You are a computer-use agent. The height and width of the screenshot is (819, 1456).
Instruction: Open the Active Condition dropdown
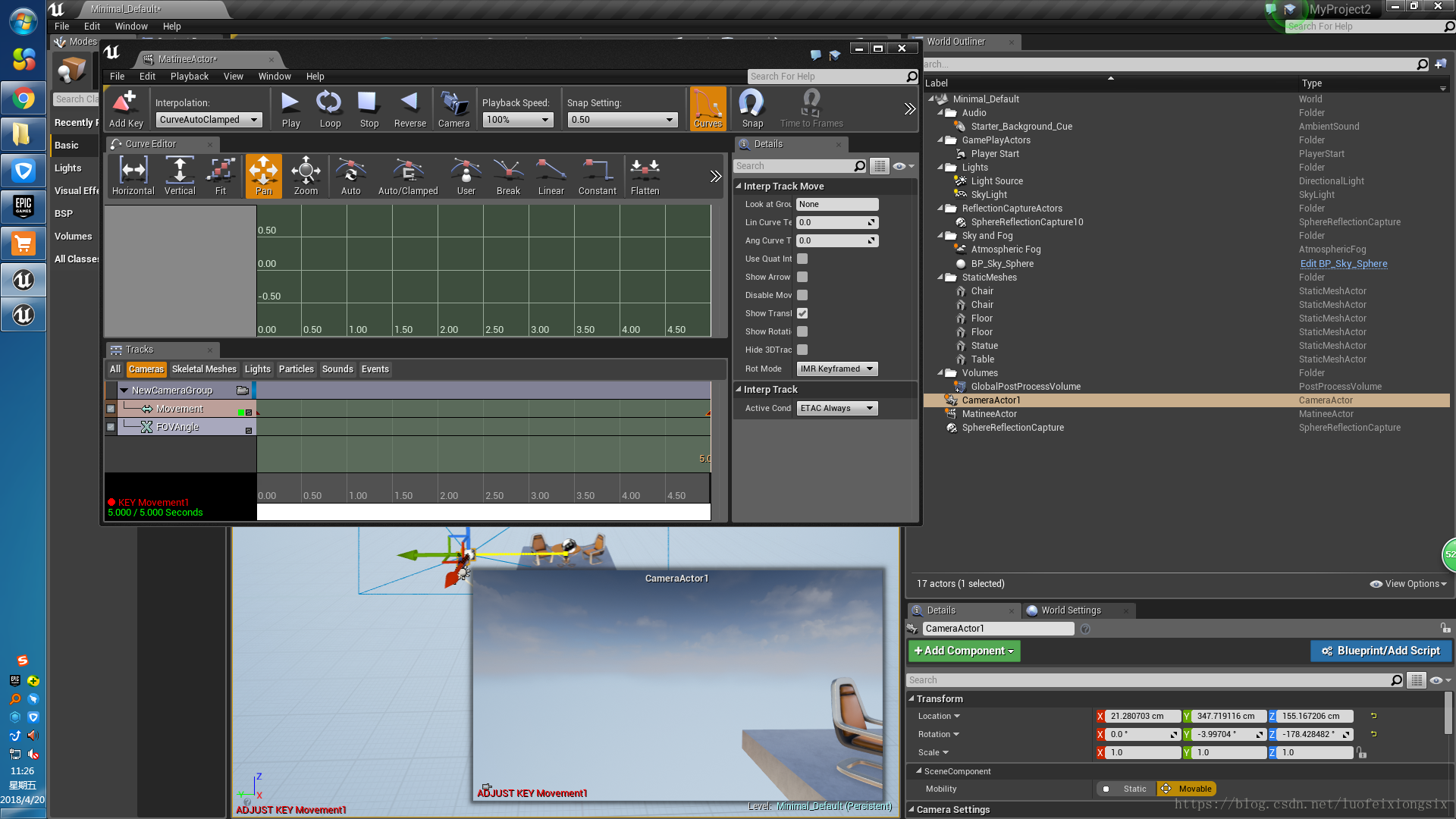point(837,408)
